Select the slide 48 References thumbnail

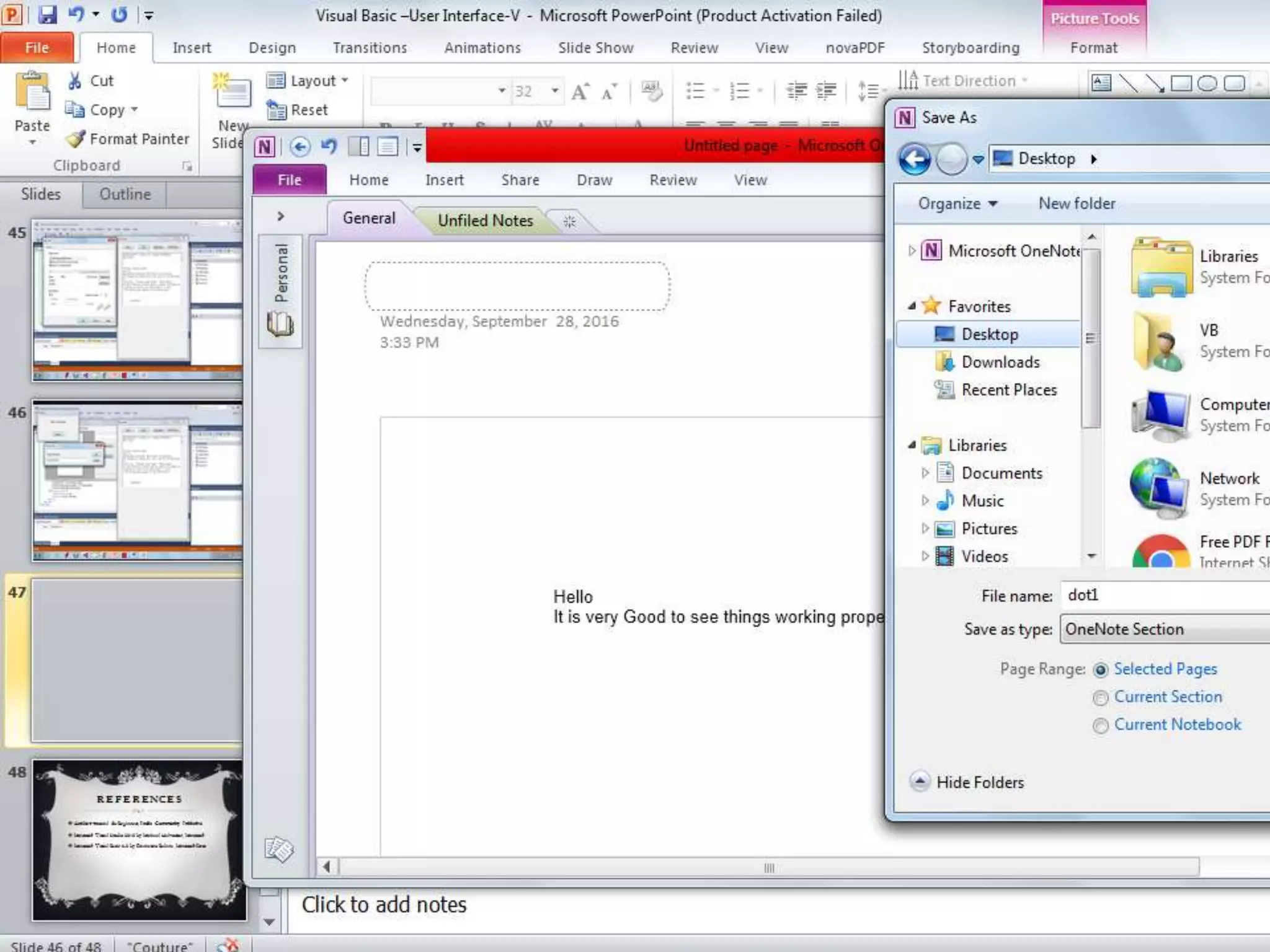coord(139,840)
